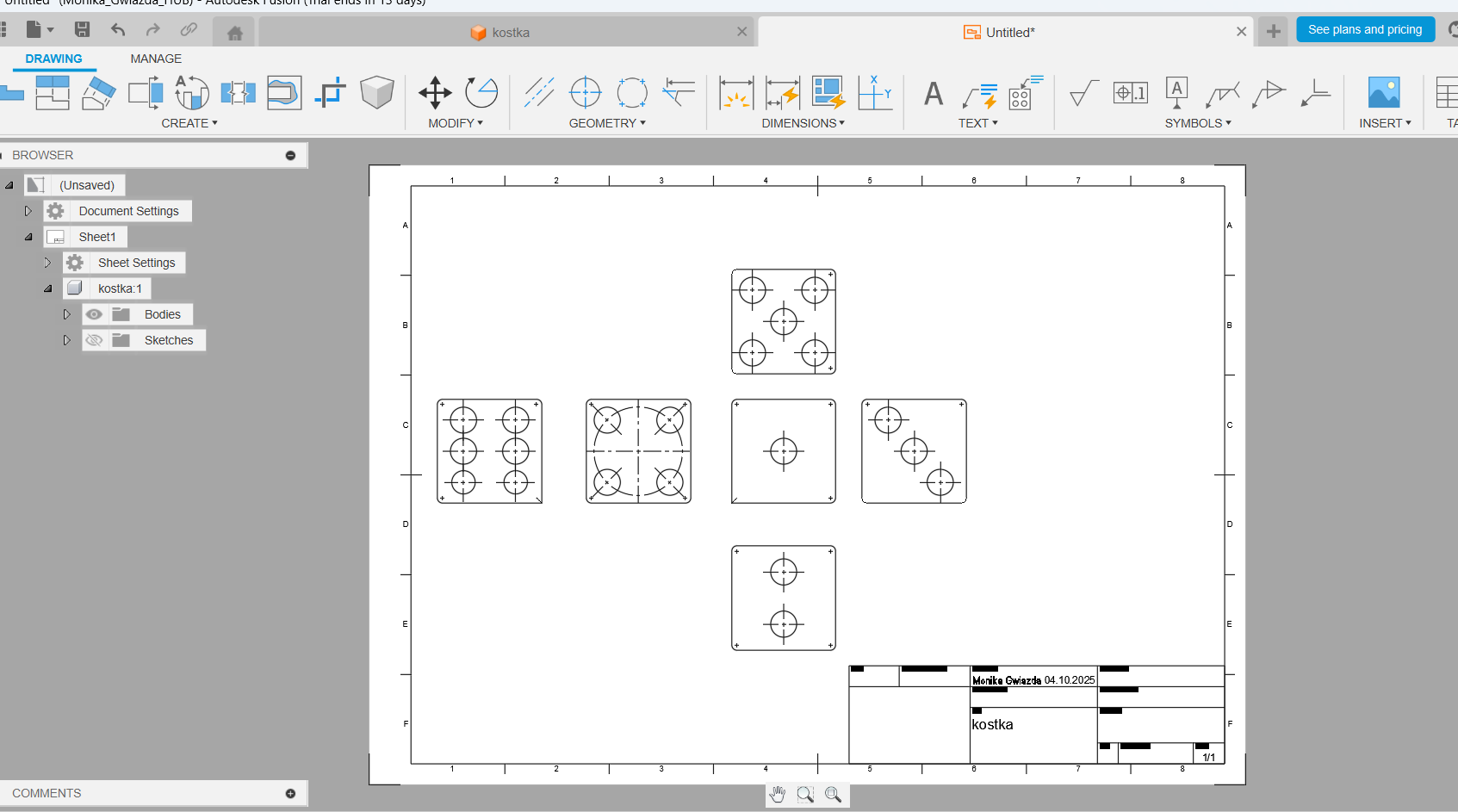Click the Insert Image icon
The width and height of the screenshot is (1458, 812).
[1384, 93]
